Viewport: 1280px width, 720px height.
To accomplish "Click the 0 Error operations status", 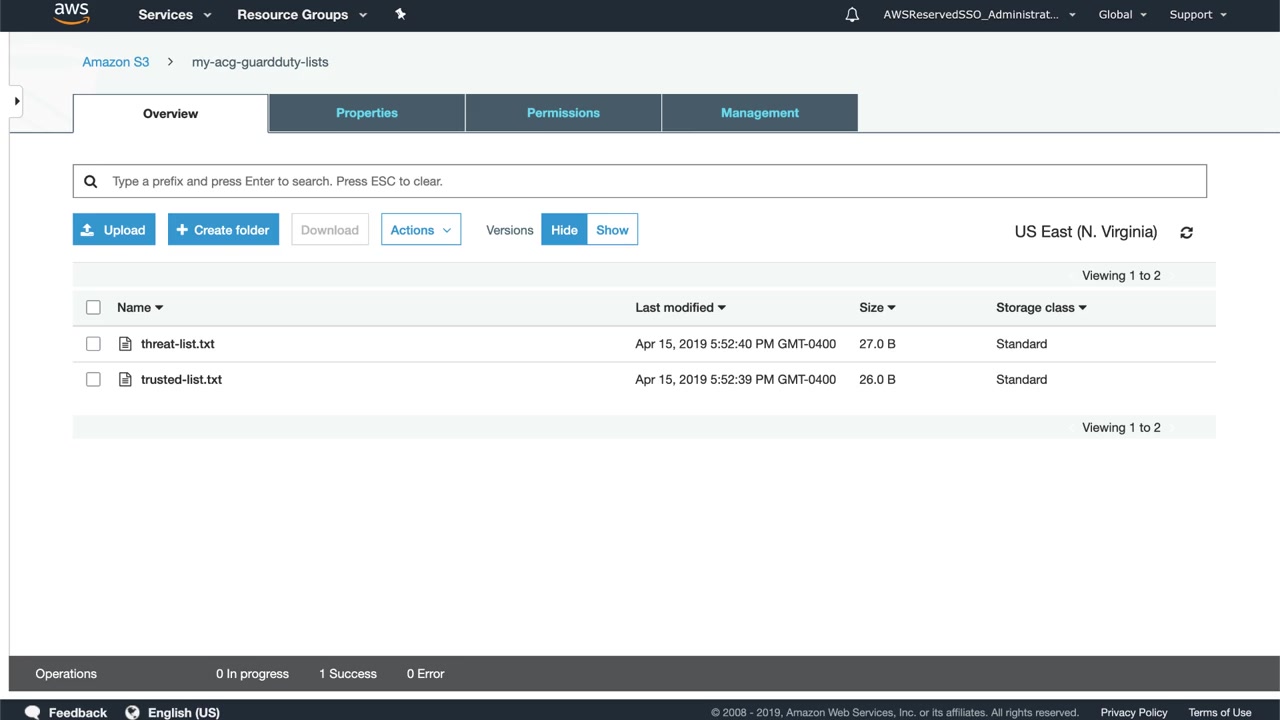I will [x=426, y=674].
